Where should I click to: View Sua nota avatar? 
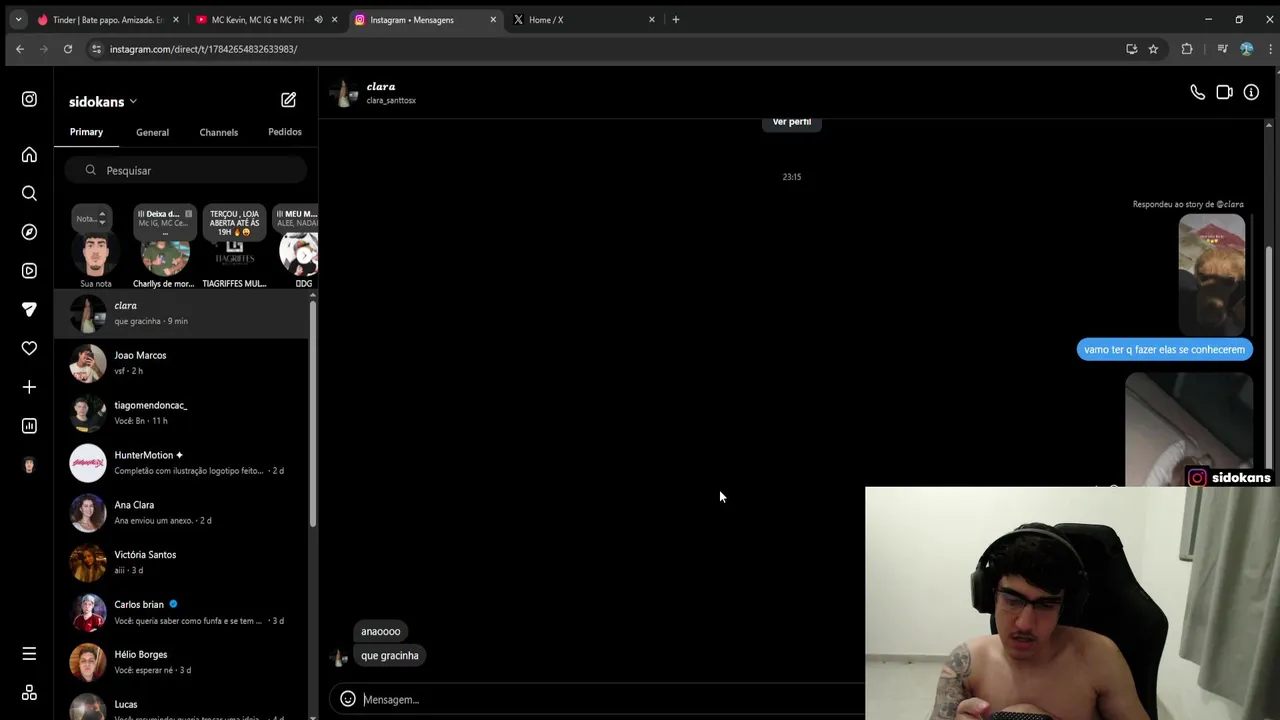tap(96, 254)
